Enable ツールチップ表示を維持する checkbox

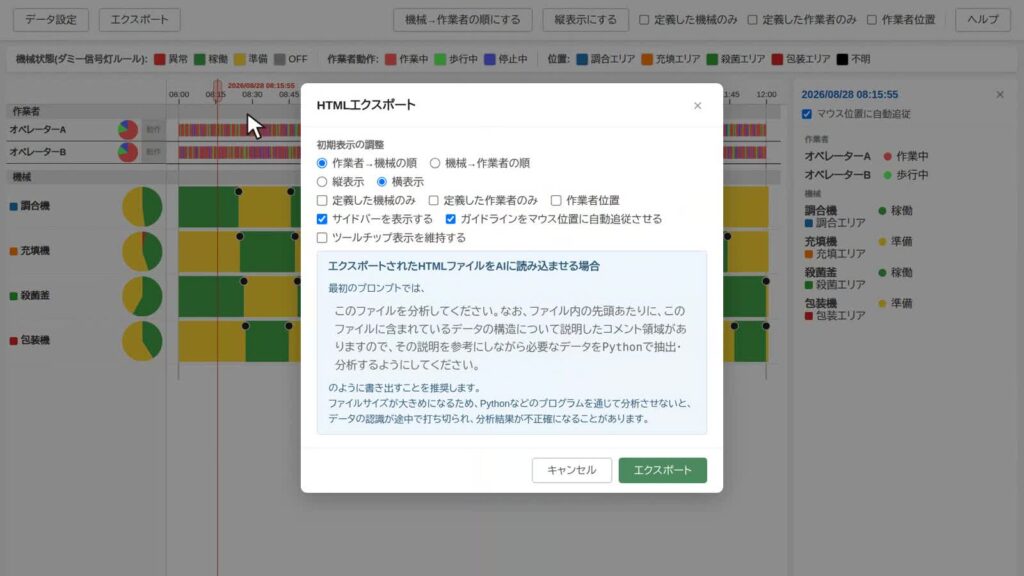coord(322,238)
